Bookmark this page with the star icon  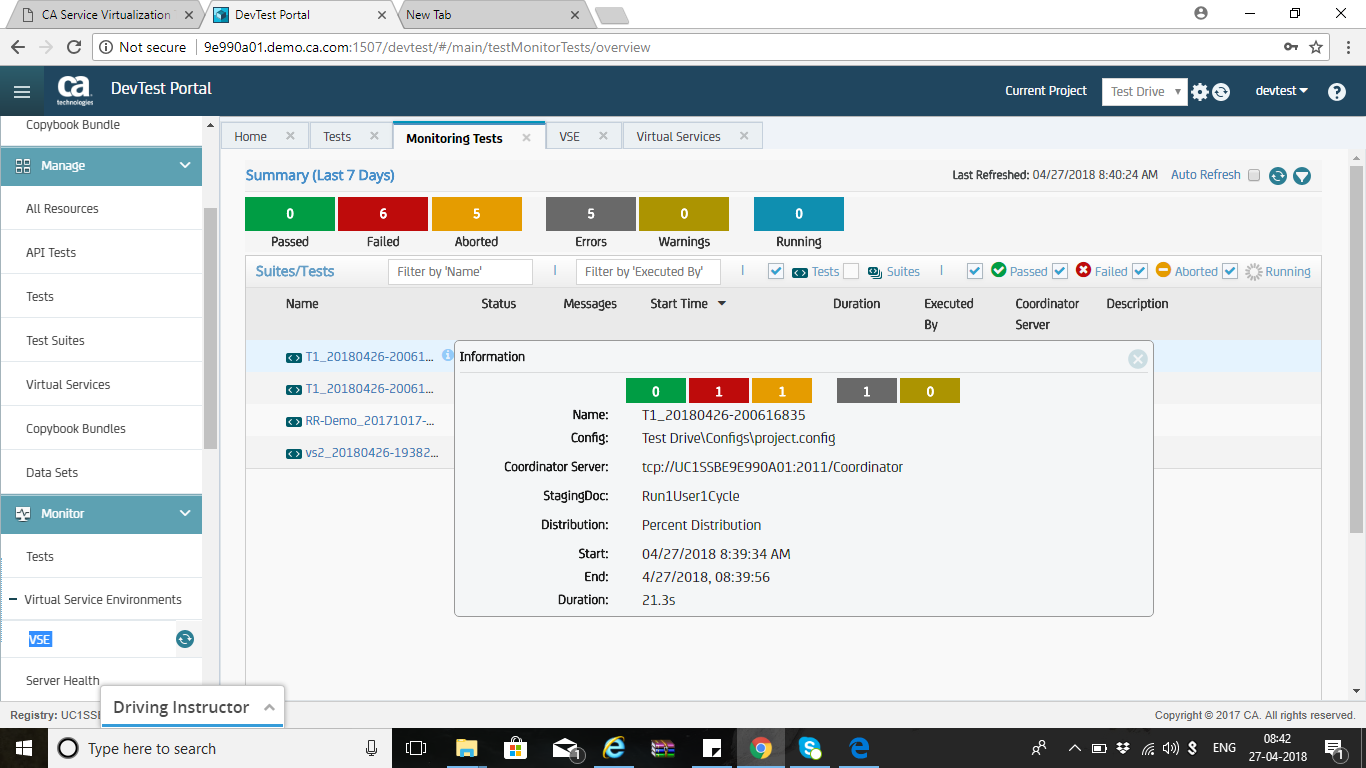1316,47
